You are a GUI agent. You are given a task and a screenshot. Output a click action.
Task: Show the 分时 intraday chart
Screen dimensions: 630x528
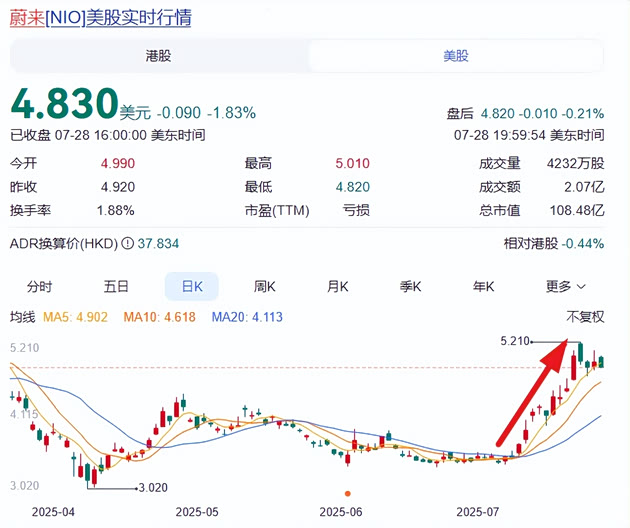point(40,287)
